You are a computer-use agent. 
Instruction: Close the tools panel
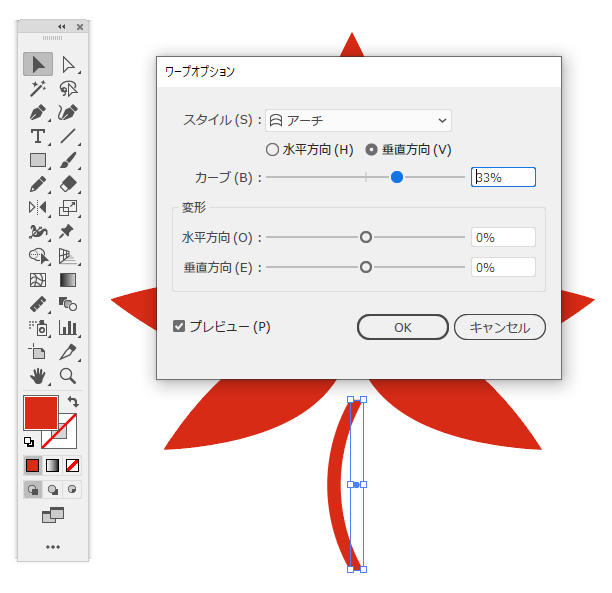tap(80, 27)
